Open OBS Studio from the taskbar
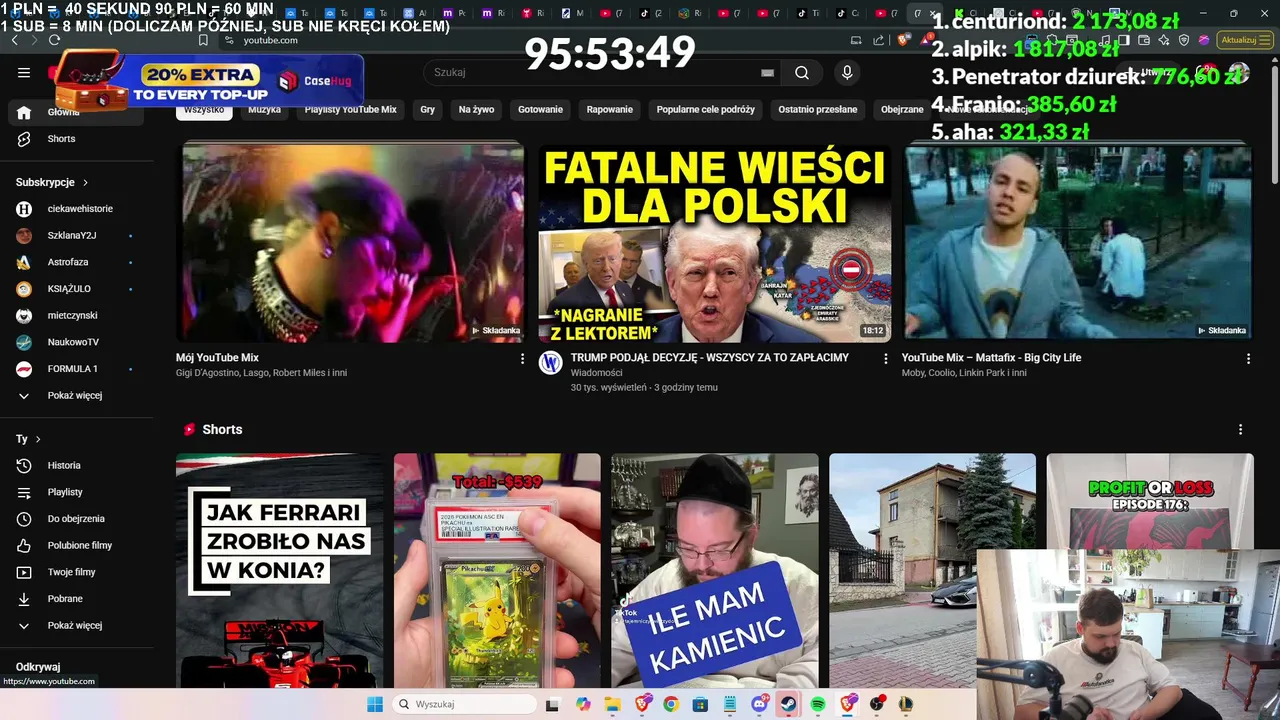The width and height of the screenshot is (1280, 720). [x=877, y=704]
